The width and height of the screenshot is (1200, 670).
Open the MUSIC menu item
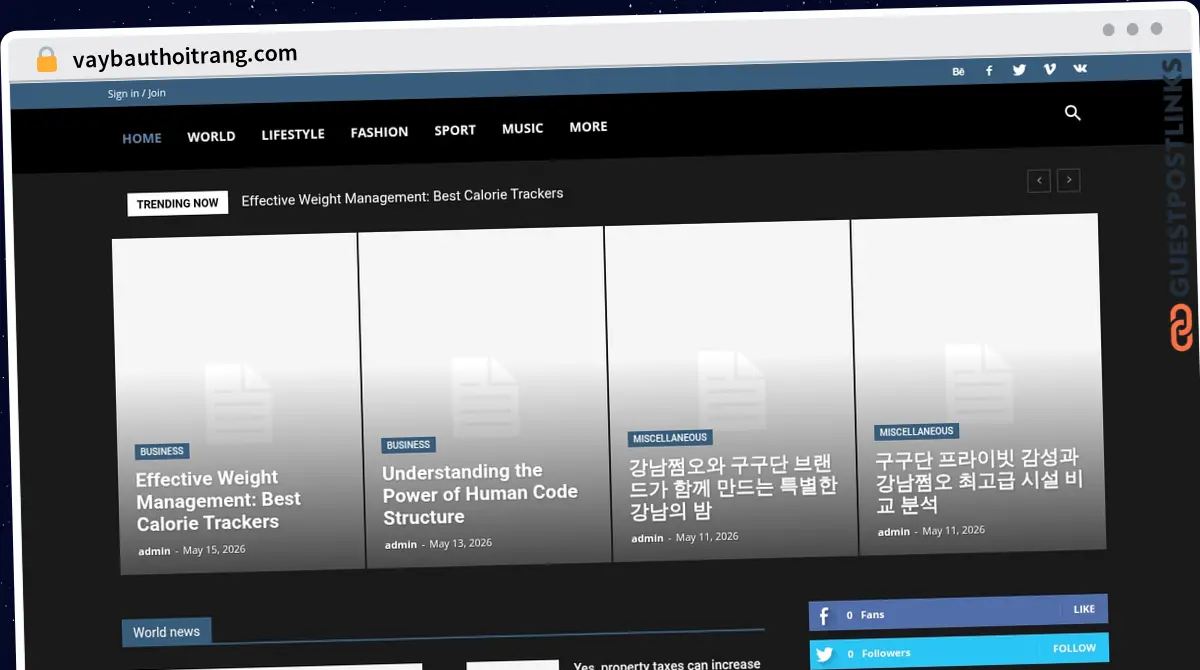coord(522,128)
